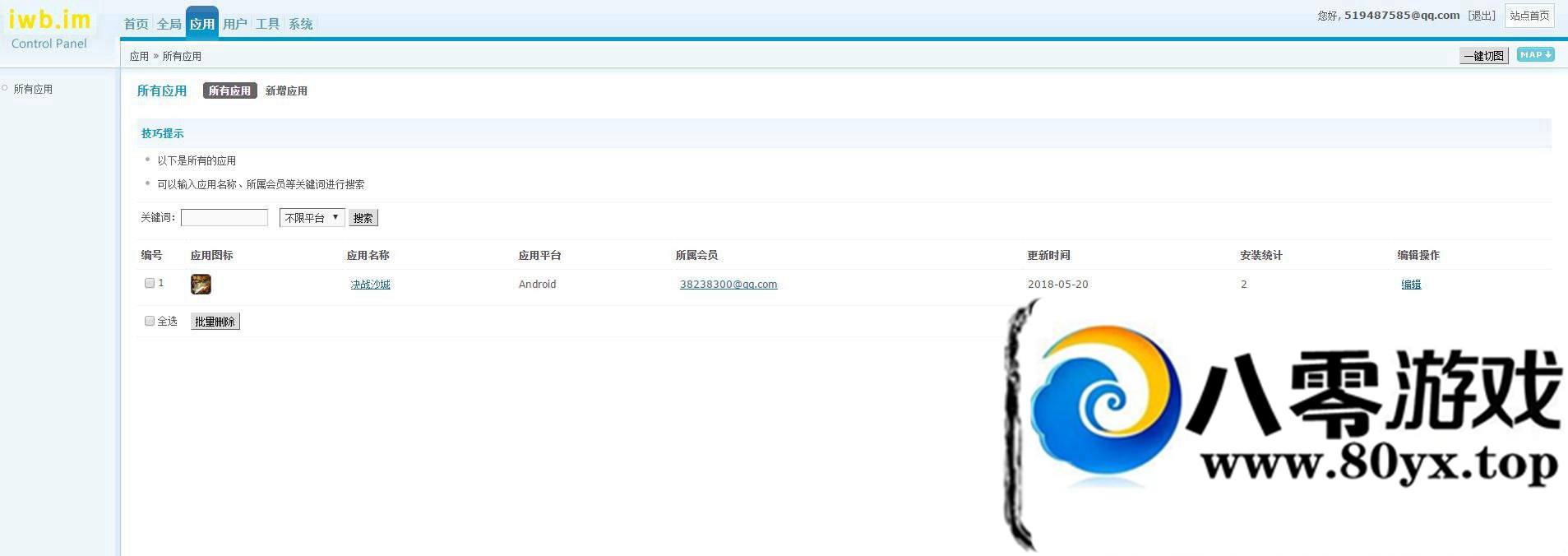Tick the 全选 select-all checkbox

(x=150, y=321)
